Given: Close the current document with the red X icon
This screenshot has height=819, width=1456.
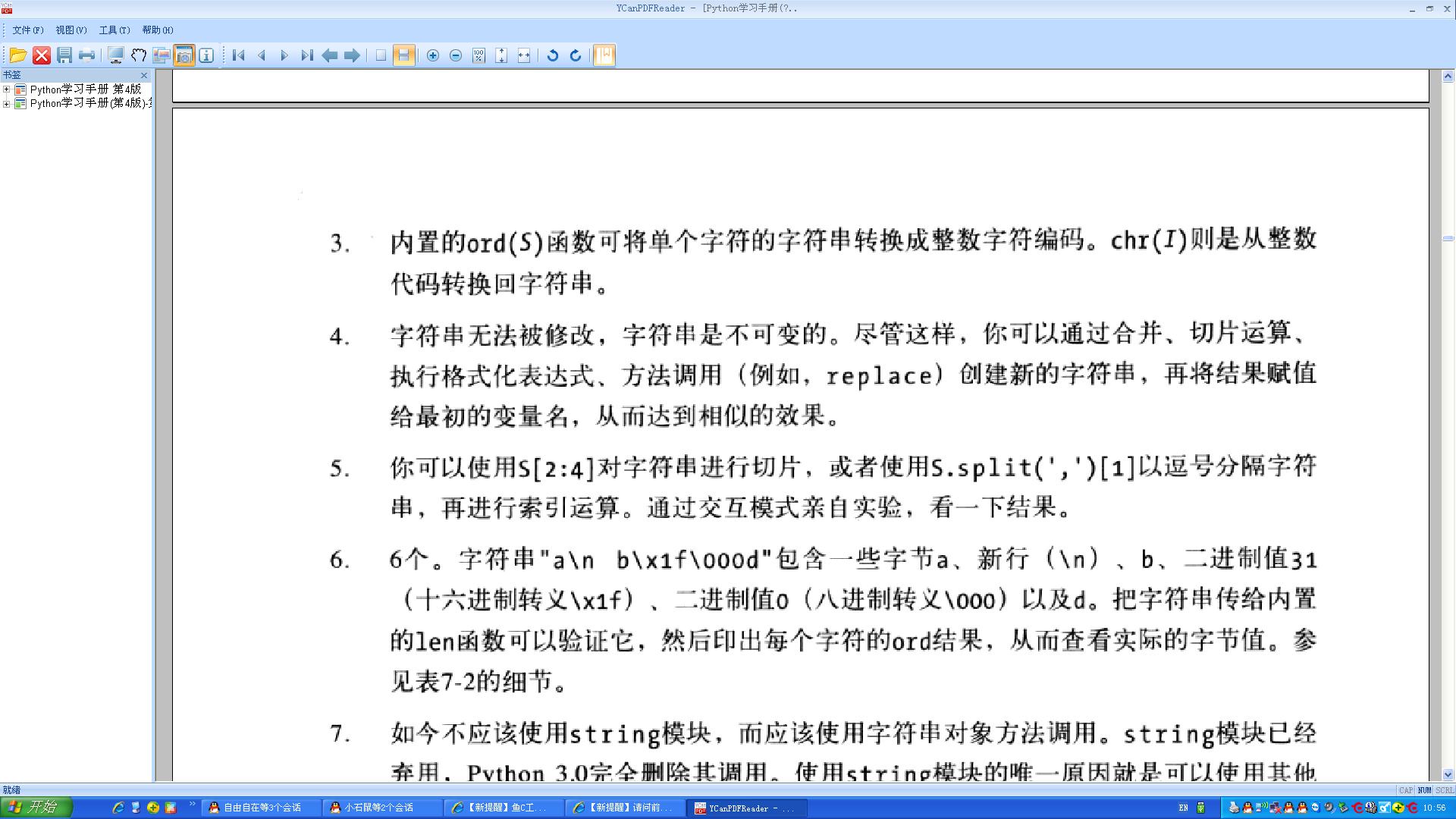Looking at the screenshot, I should pos(41,55).
